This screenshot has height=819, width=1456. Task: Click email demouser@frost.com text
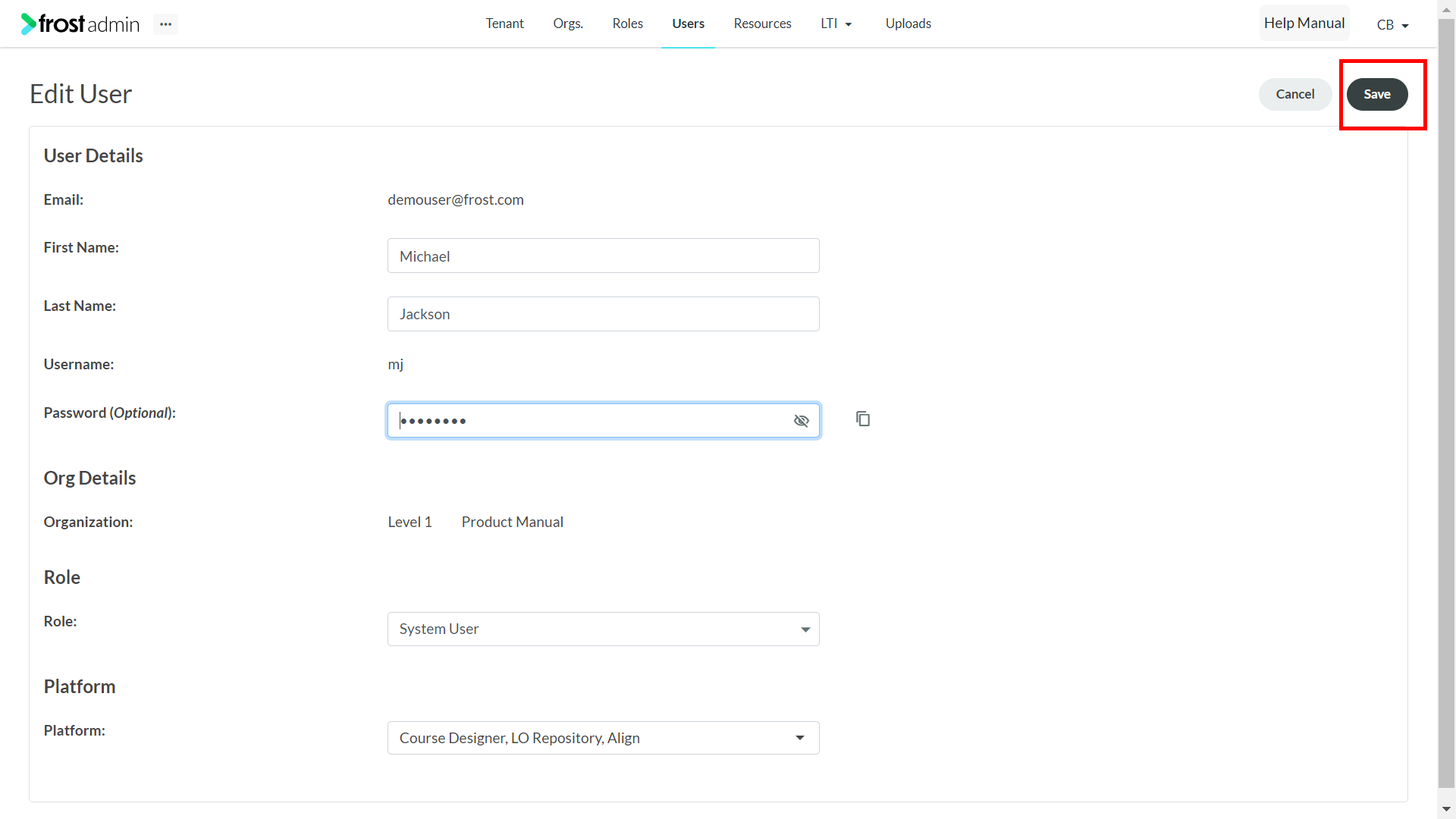pyautogui.click(x=456, y=199)
